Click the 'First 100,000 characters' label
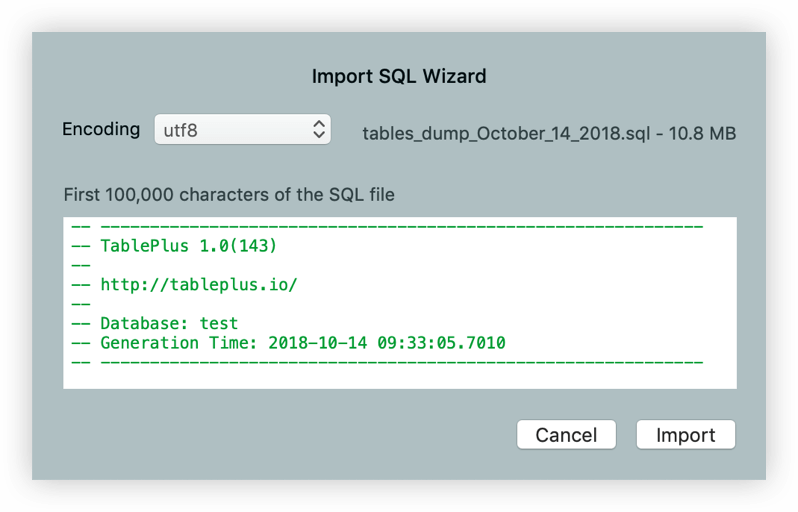 pyautogui.click(x=229, y=194)
